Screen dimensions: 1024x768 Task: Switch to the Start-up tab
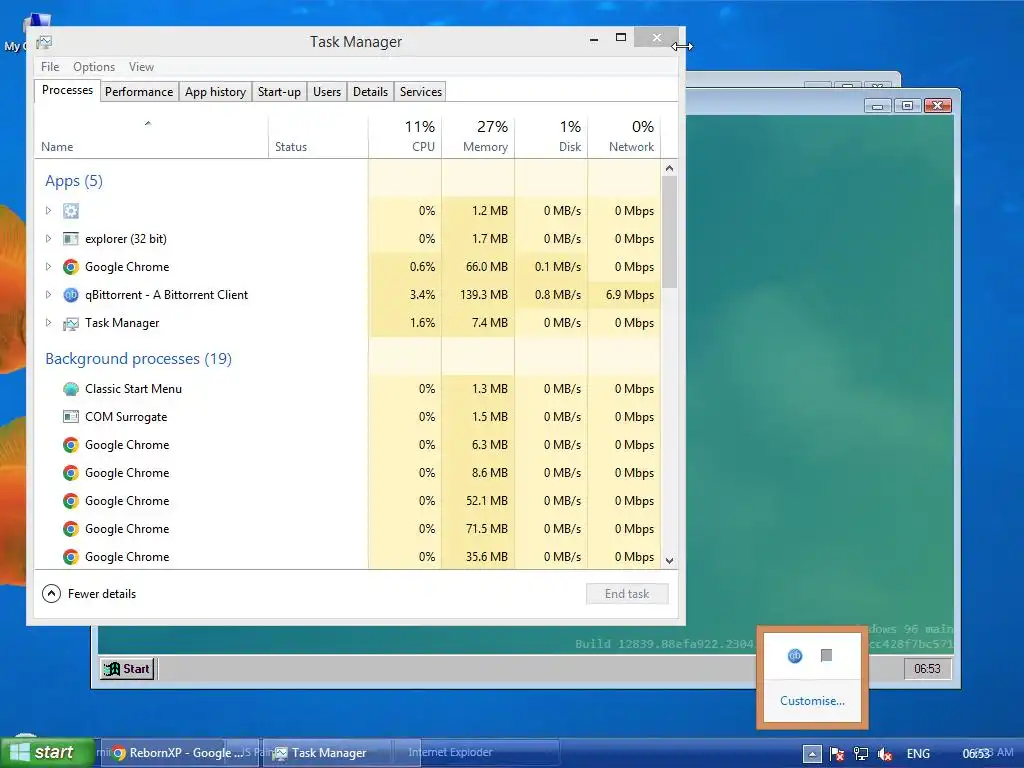(x=280, y=92)
